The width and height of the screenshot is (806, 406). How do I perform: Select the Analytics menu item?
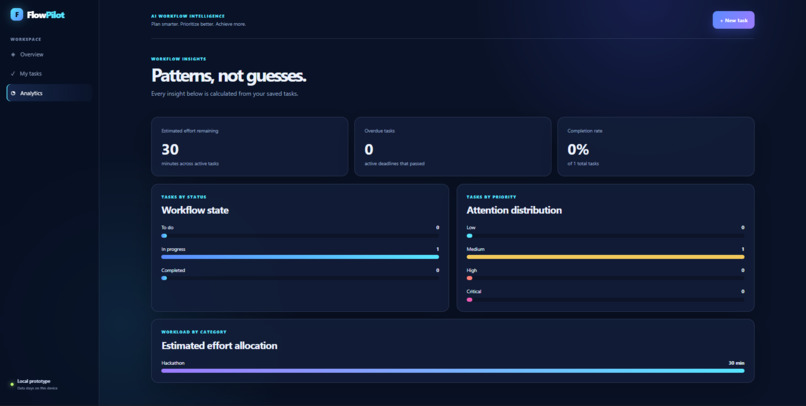point(49,93)
